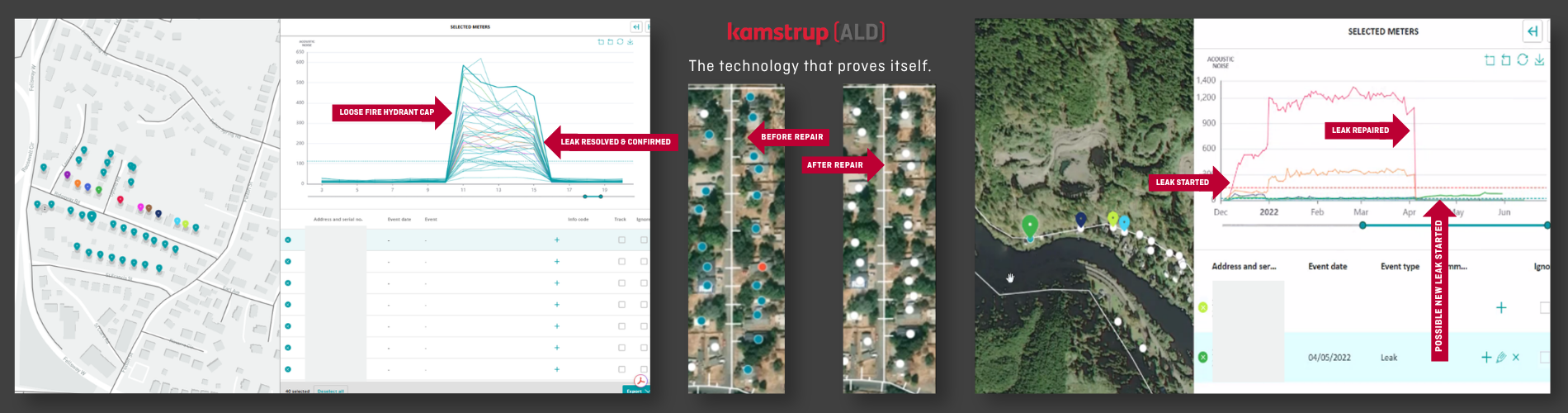The image size is (1568, 413).
Task: Grab right handle of right chart time slider
Action: point(1547,225)
